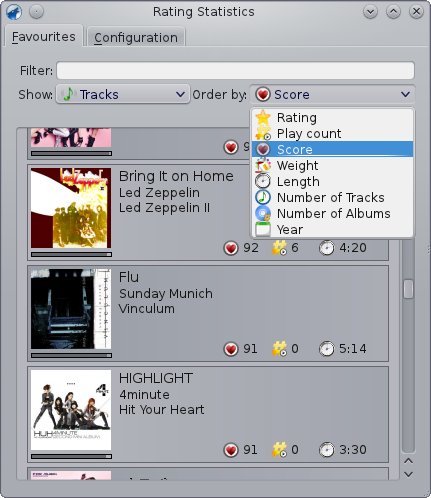Image resolution: width=431 pixels, height=498 pixels.
Task: Open the Led Zeppelin II album cover
Action: tap(71, 208)
